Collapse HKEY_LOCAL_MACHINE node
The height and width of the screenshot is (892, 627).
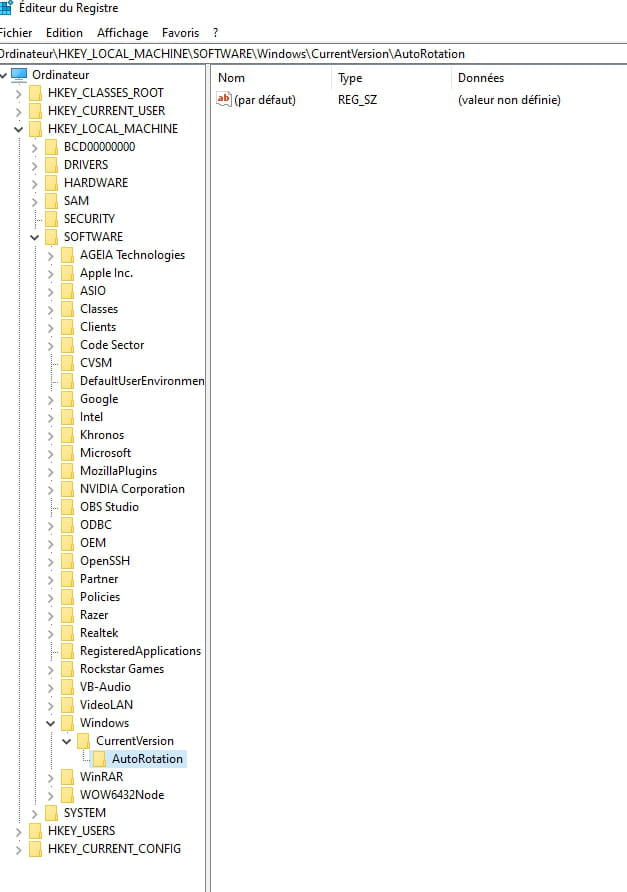coord(19,129)
